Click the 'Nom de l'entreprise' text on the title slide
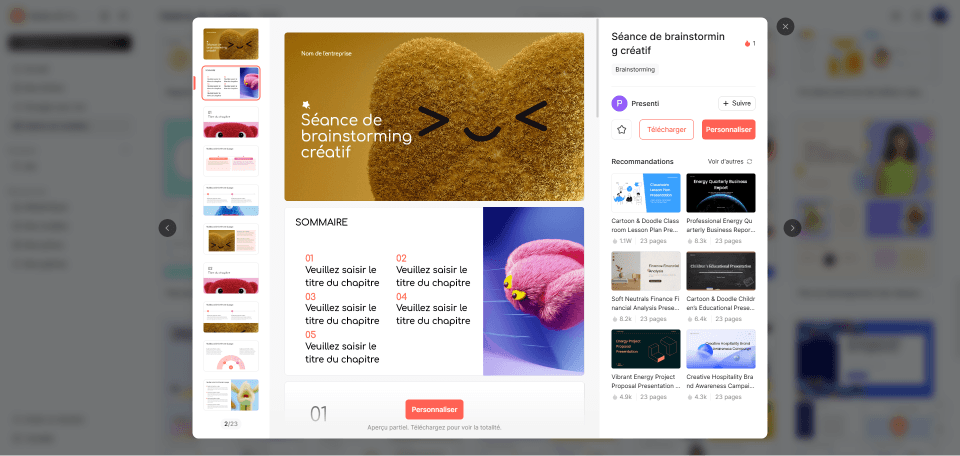Image resolution: width=960 pixels, height=456 pixels. [x=326, y=54]
